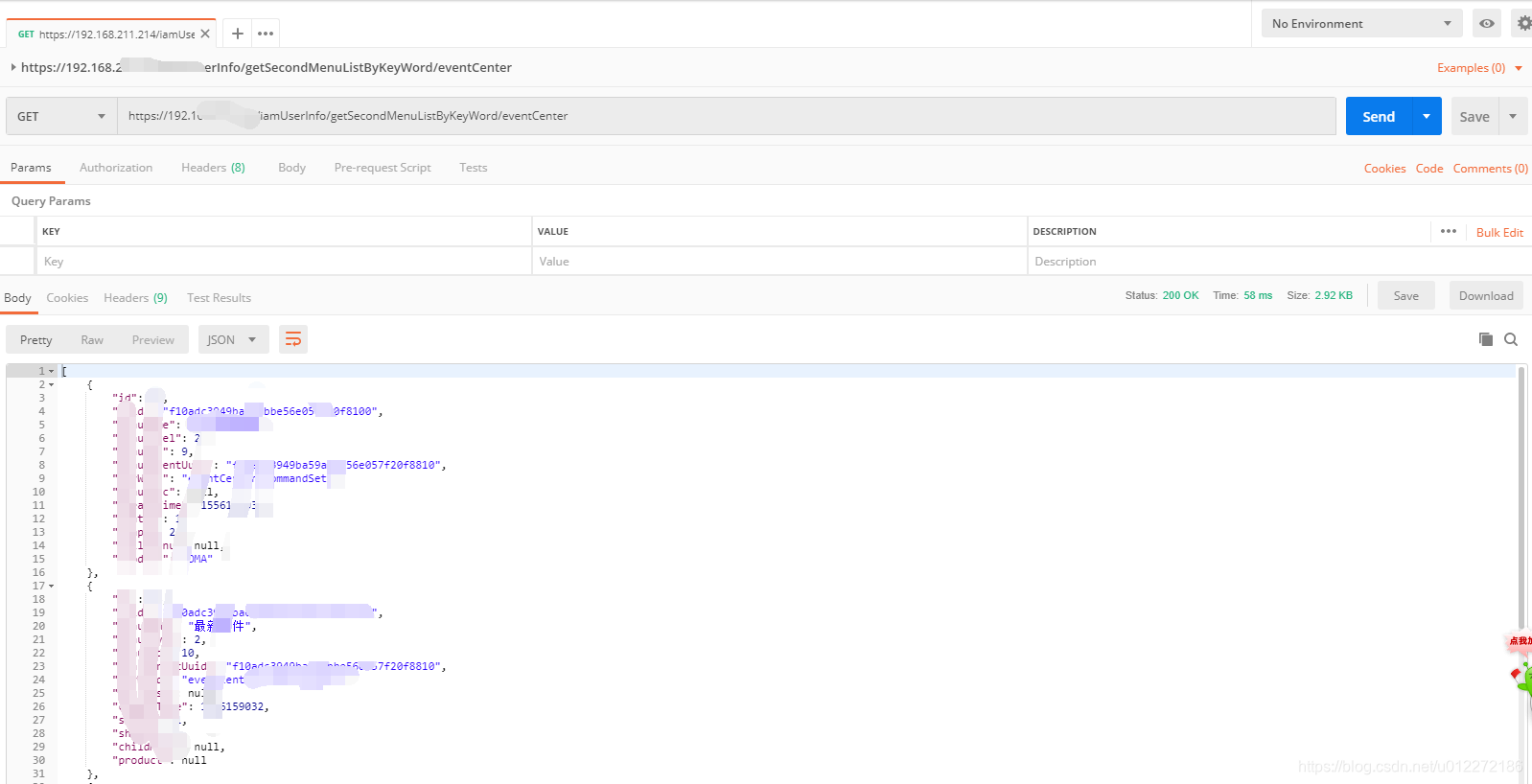Open the Send options dropdown arrow

click(x=1427, y=116)
